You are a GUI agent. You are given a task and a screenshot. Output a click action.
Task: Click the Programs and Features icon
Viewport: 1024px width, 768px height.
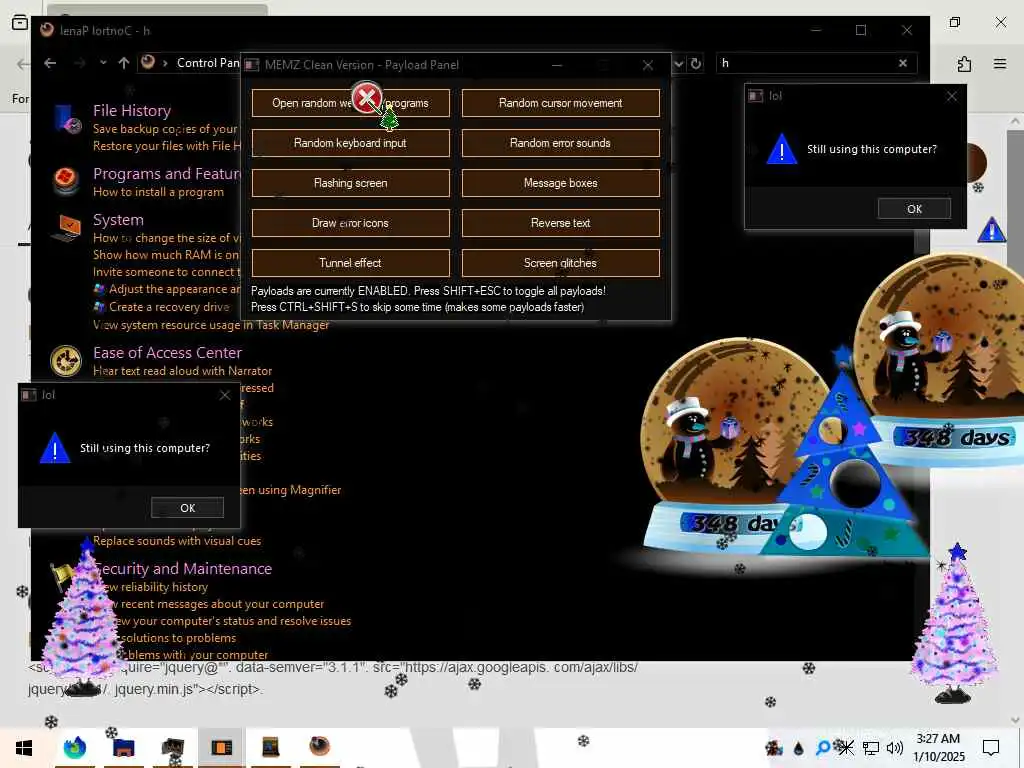(x=66, y=181)
